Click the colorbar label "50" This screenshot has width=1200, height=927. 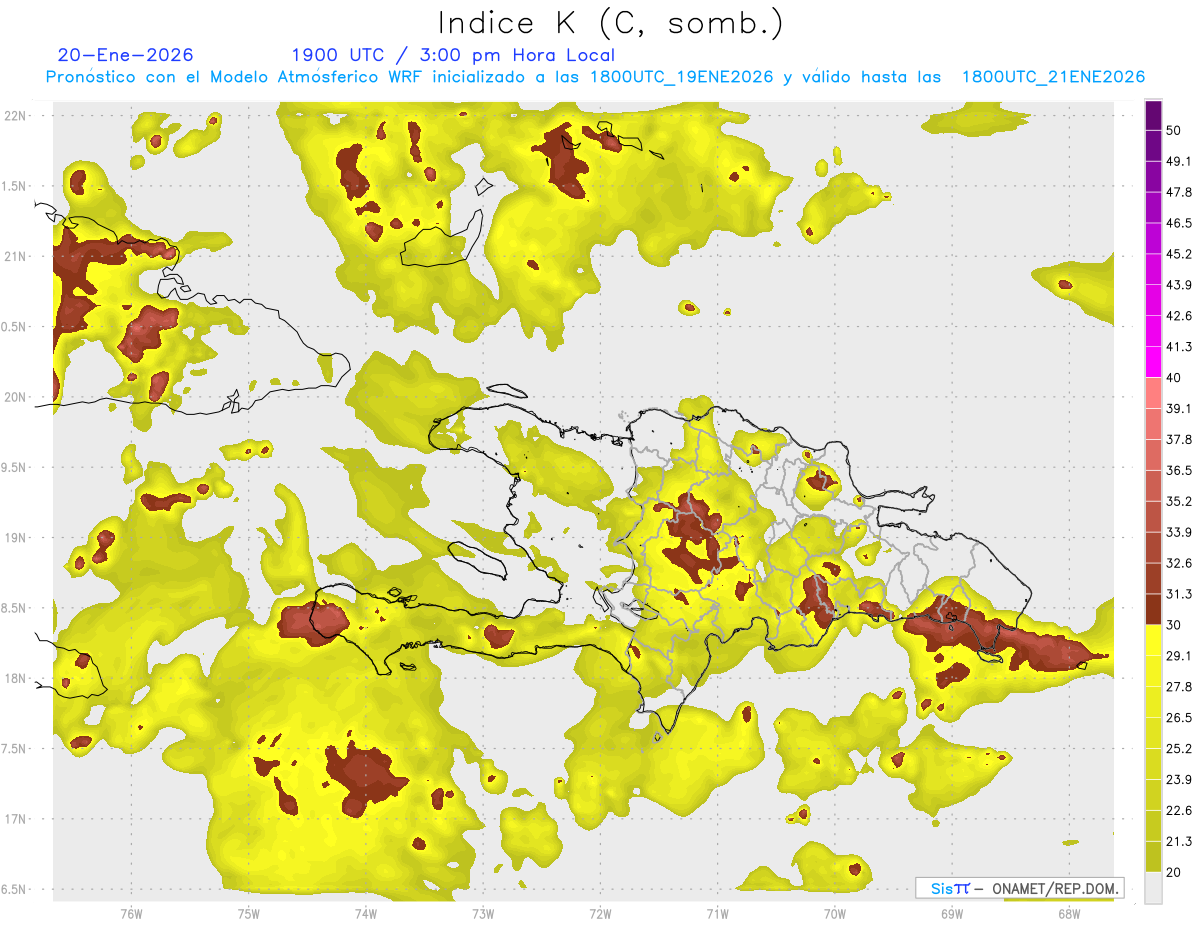(x=1174, y=131)
